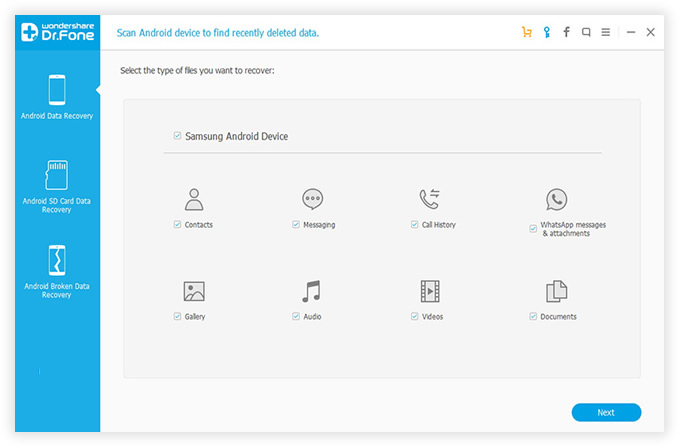Select Android Data Recovery phone icon
The width and height of the screenshot is (679, 447).
pyautogui.click(x=57, y=90)
